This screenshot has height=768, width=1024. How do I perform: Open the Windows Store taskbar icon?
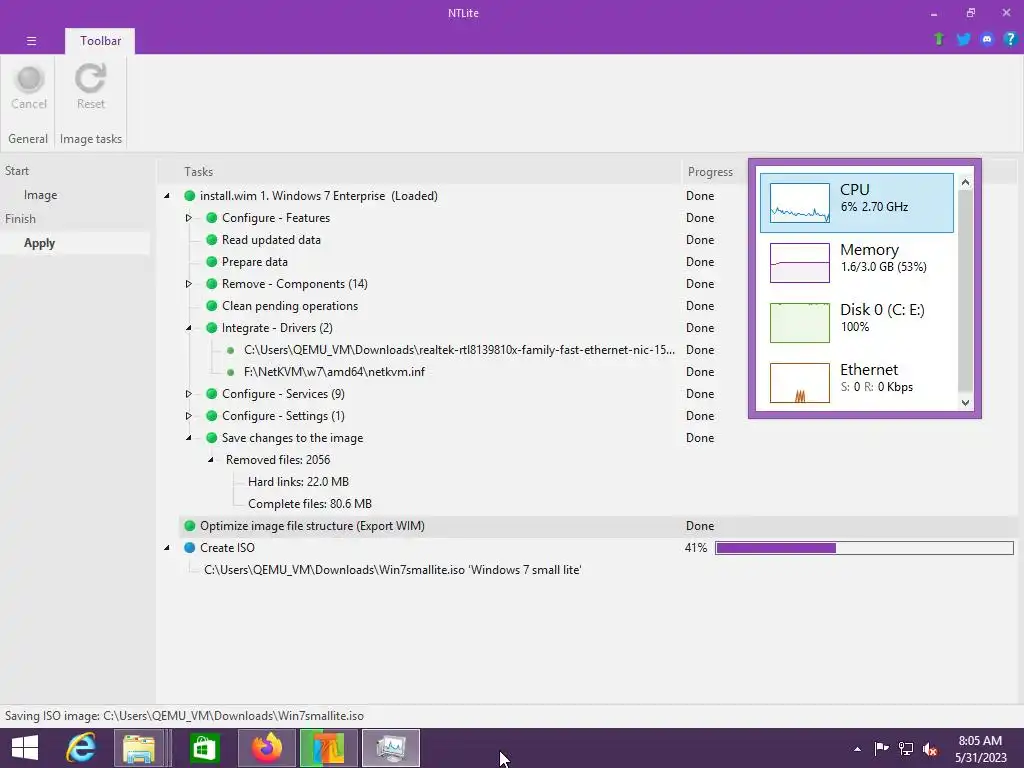(204, 748)
